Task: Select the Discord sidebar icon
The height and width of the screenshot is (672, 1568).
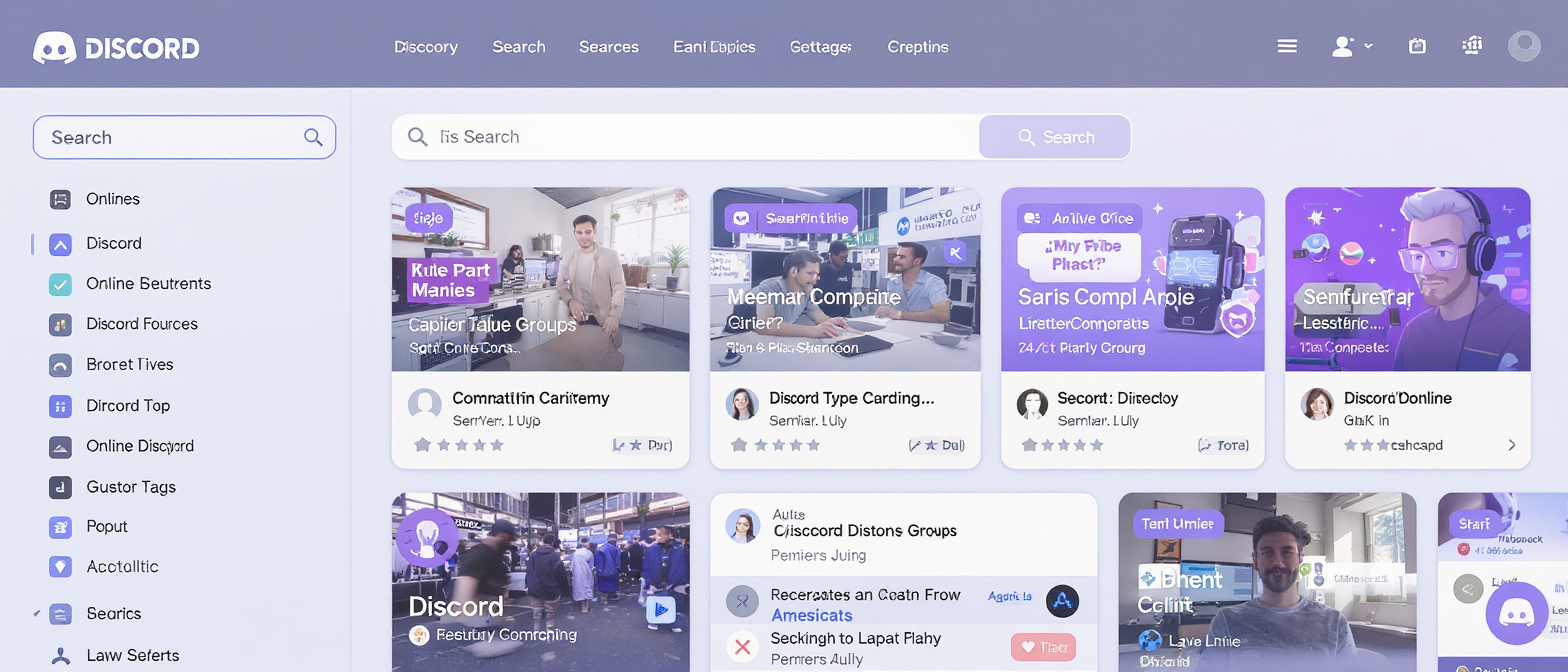Action: tap(60, 244)
